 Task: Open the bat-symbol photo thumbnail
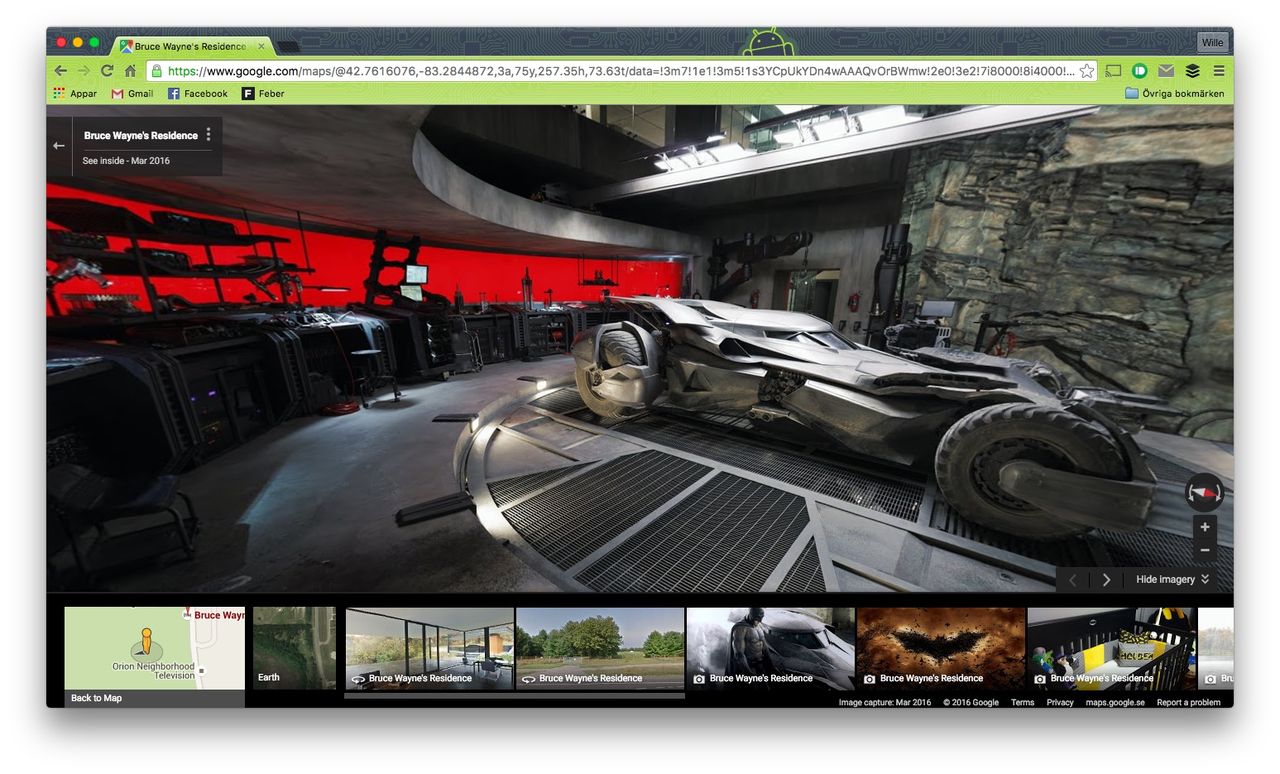coord(940,648)
